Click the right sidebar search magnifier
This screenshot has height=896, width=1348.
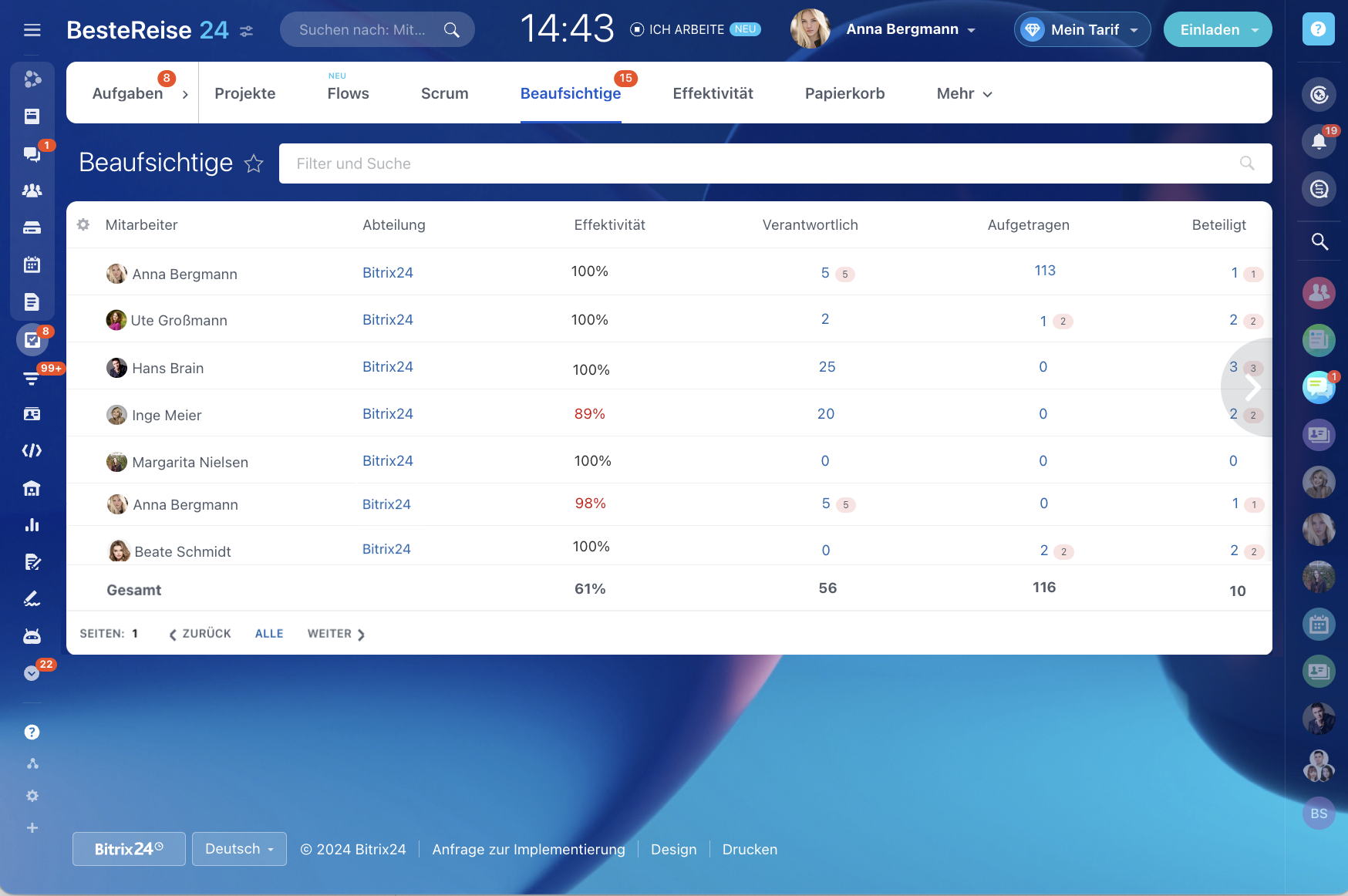[x=1319, y=241]
